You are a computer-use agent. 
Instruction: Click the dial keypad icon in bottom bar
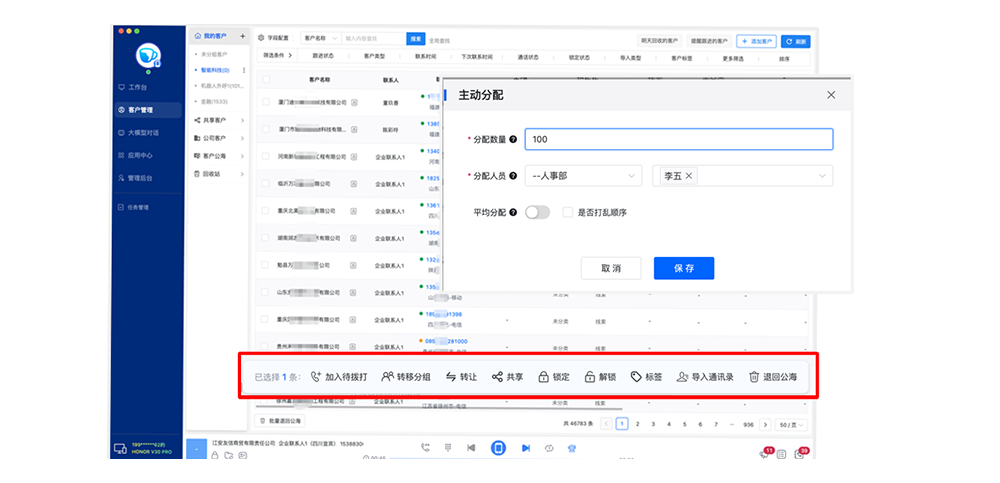[x=448, y=448]
